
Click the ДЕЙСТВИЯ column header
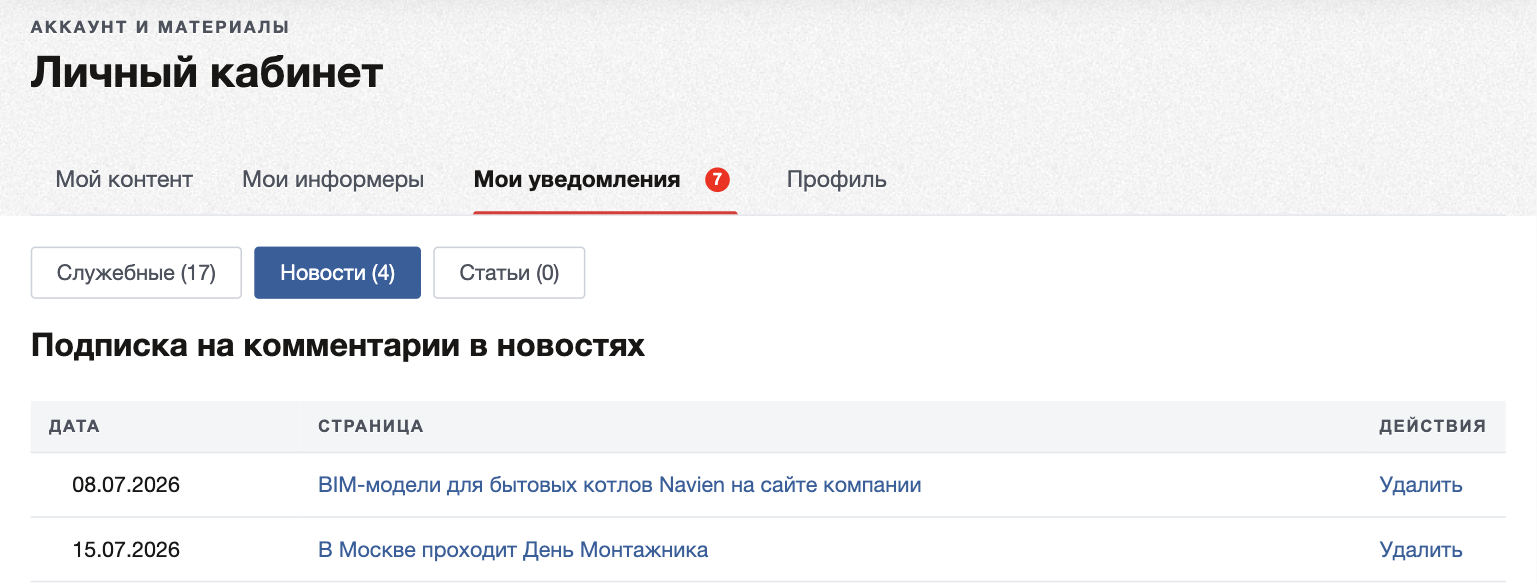[x=1433, y=426]
